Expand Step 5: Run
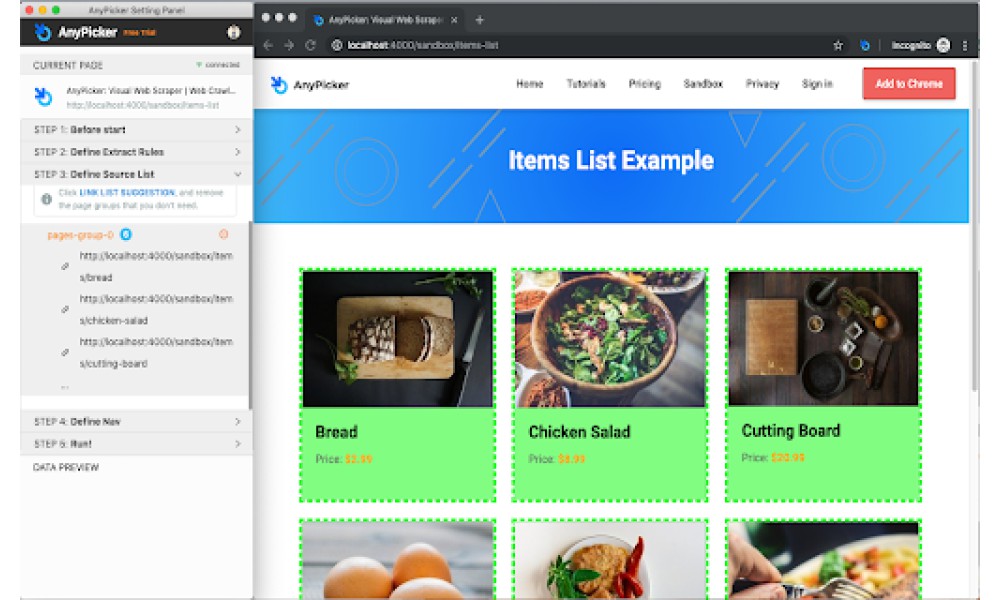The width and height of the screenshot is (1000, 600). coord(136,444)
